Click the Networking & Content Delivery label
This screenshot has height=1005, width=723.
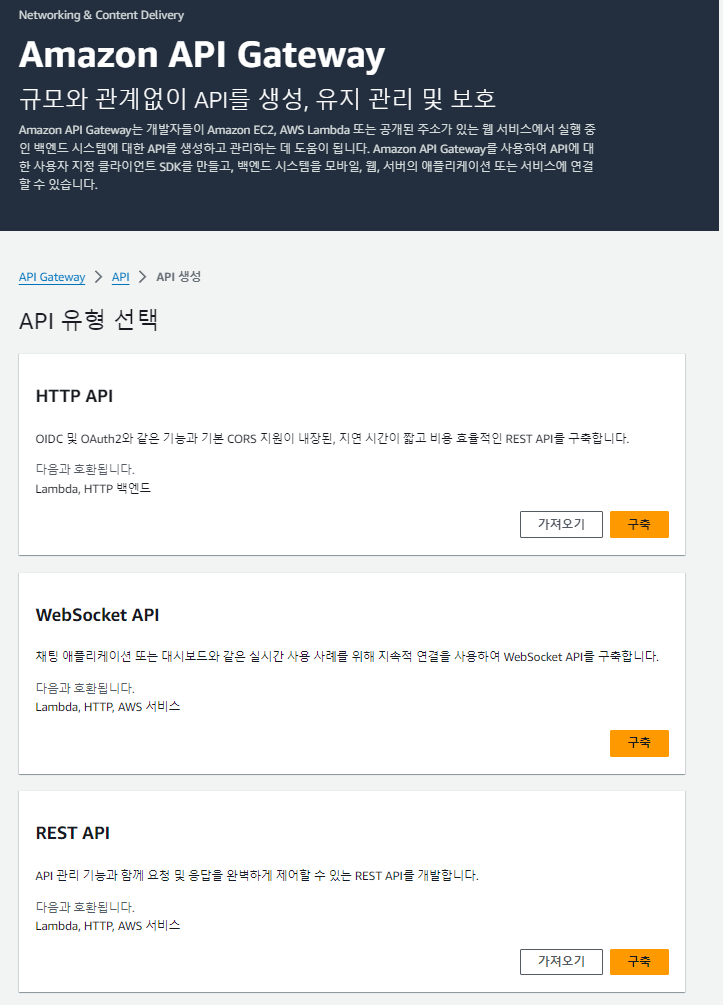pyautogui.click(x=101, y=15)
